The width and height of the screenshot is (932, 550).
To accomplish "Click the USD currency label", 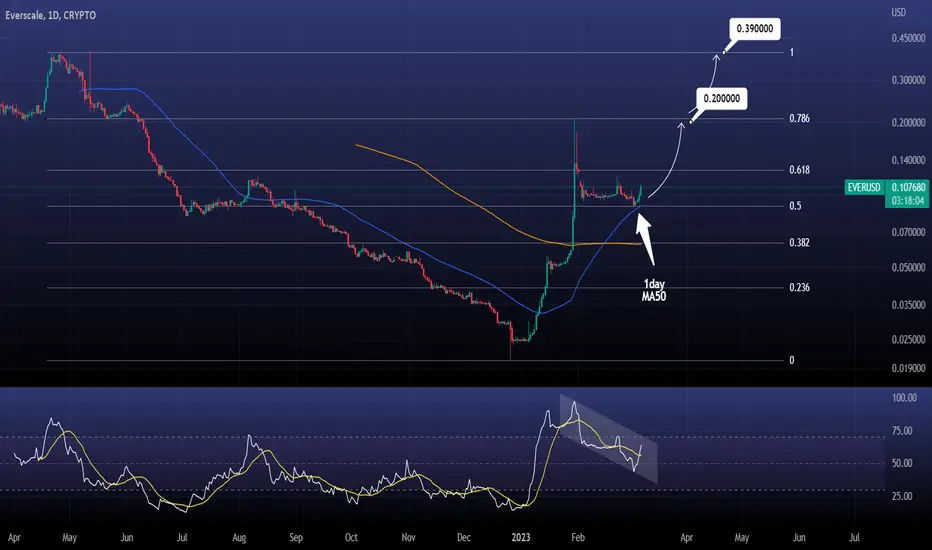I will (x=898, y=12).
